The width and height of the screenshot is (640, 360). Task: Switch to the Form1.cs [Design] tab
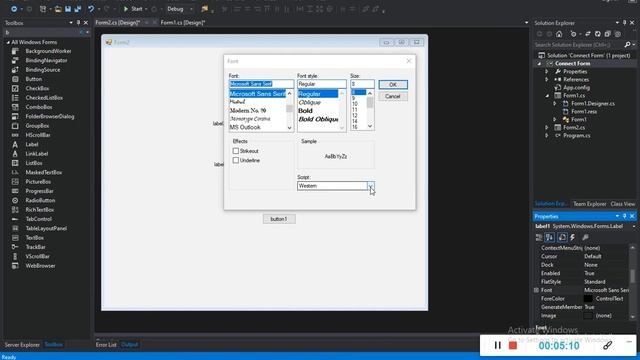[x=182, y=23]
